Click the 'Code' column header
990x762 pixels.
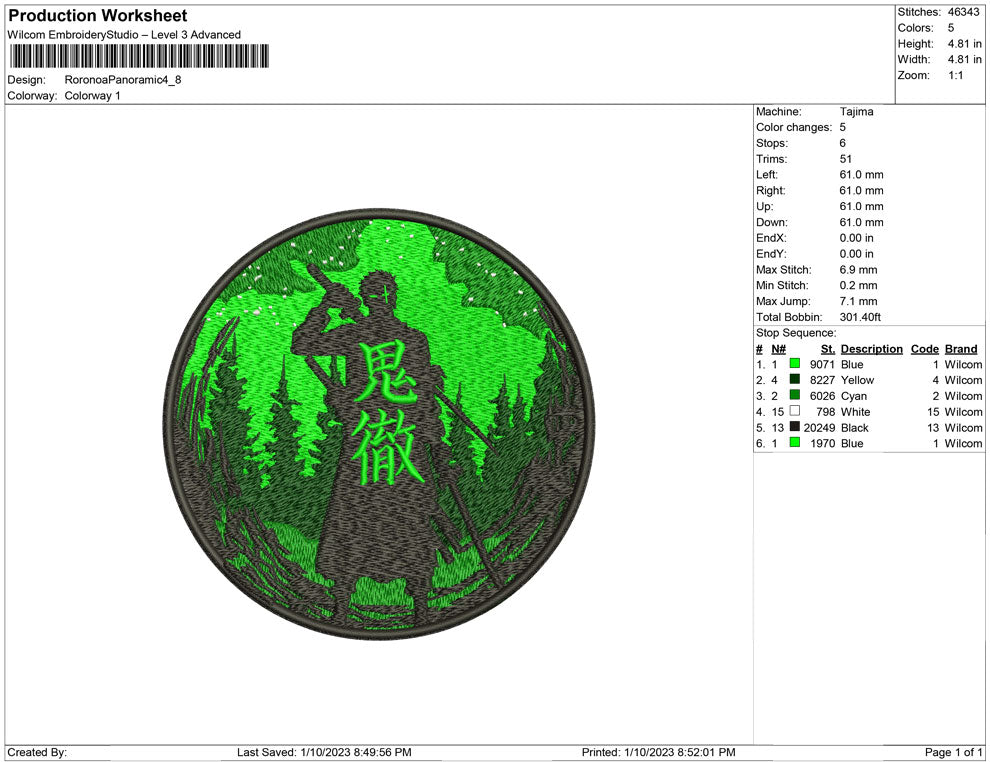point(924,349)
